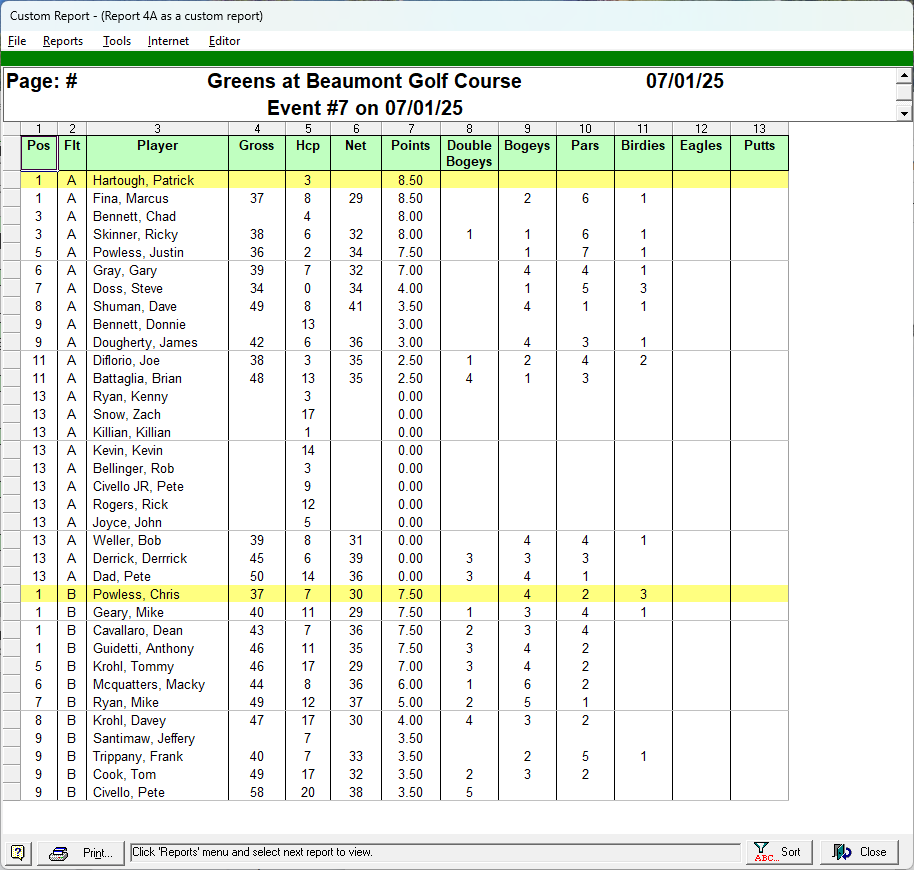Viewport: 914px width, 870px height.
Task: Open the Tools menu
Action: tap(116, 41)
